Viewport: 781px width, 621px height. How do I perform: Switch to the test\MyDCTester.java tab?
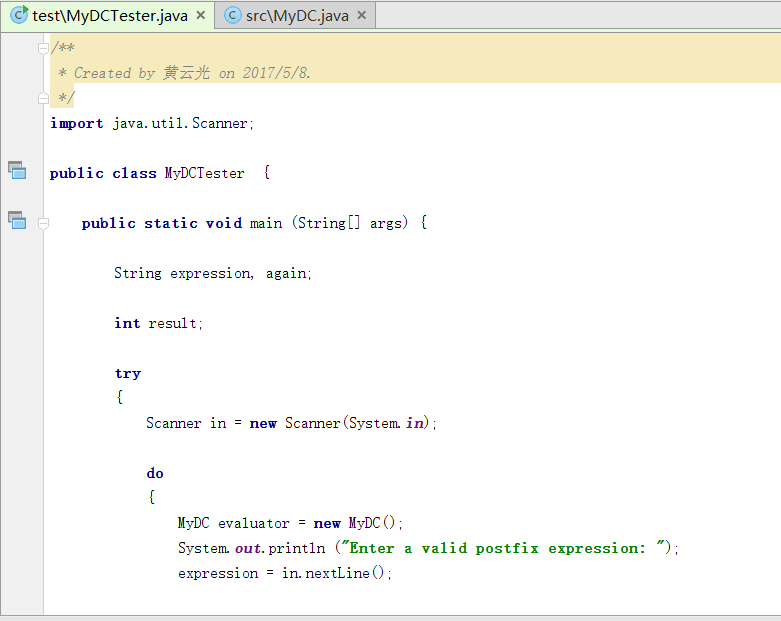pyautogui.click(x=110, y=16)
